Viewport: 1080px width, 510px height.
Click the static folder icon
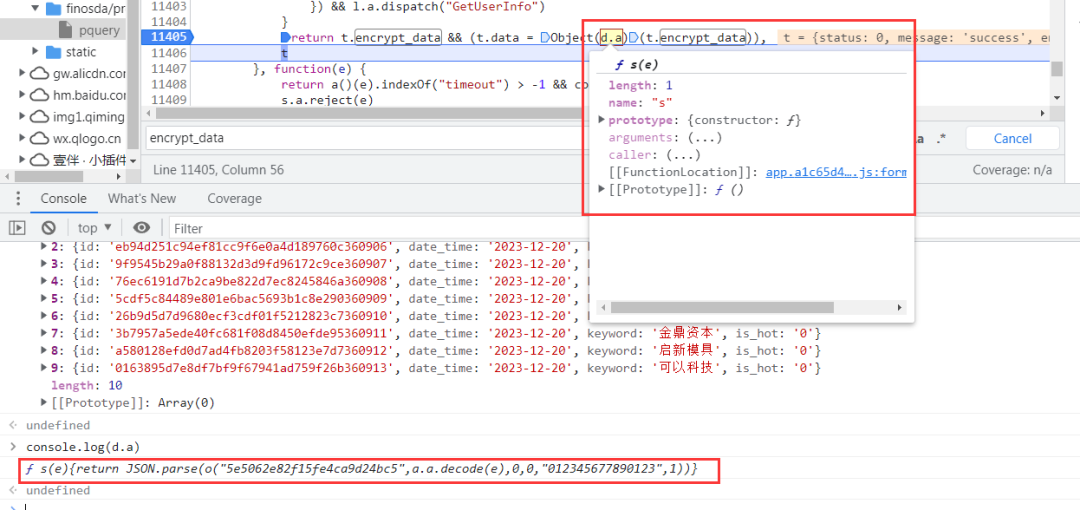54,52
